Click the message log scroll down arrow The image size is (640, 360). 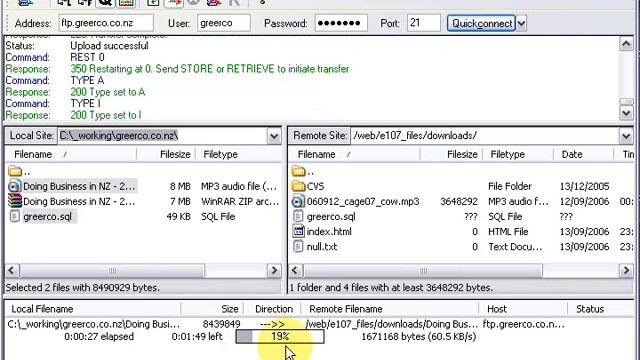click(x=627, y=113)
